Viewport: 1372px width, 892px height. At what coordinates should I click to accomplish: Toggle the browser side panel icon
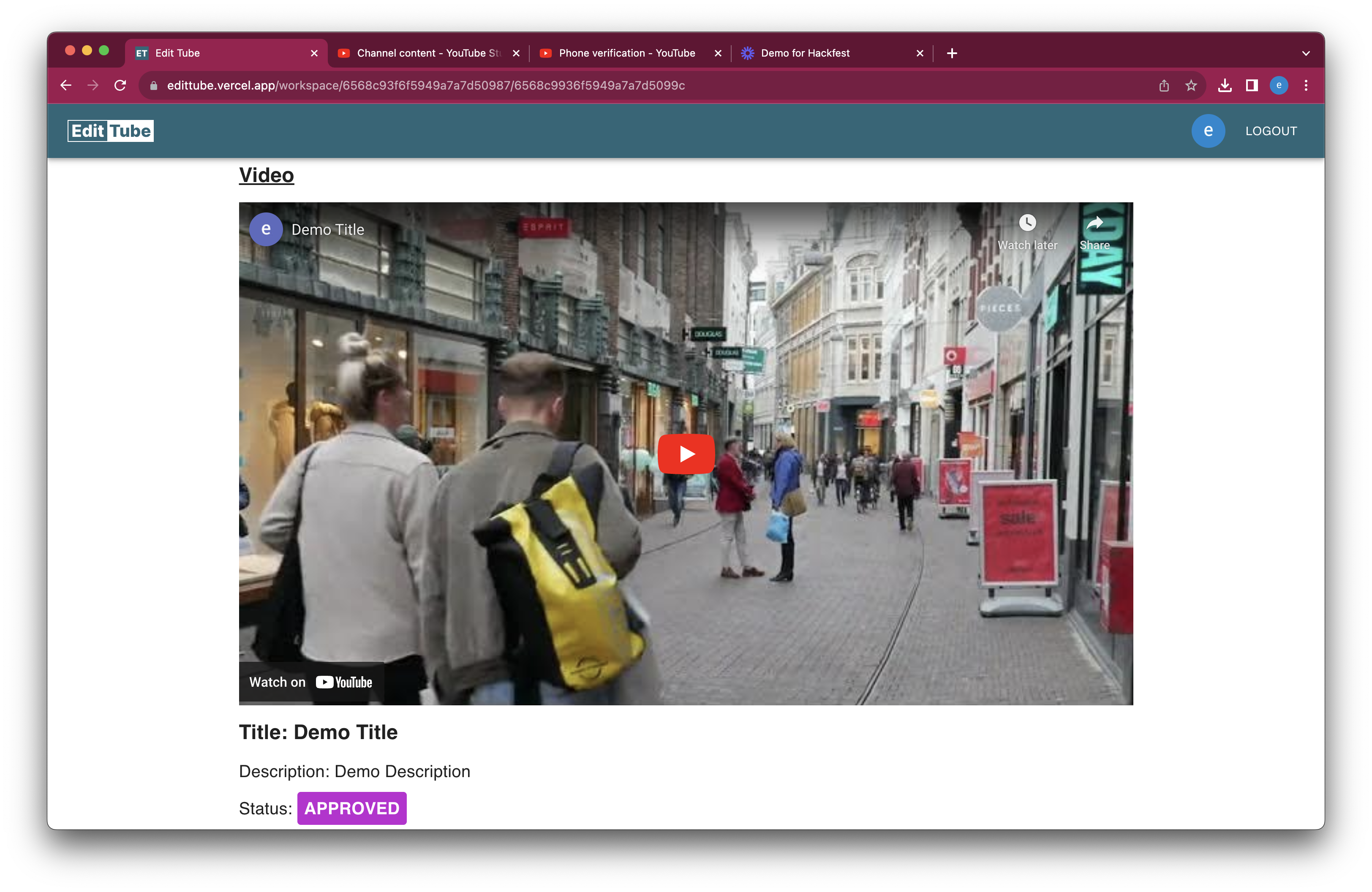(1252, 85)
